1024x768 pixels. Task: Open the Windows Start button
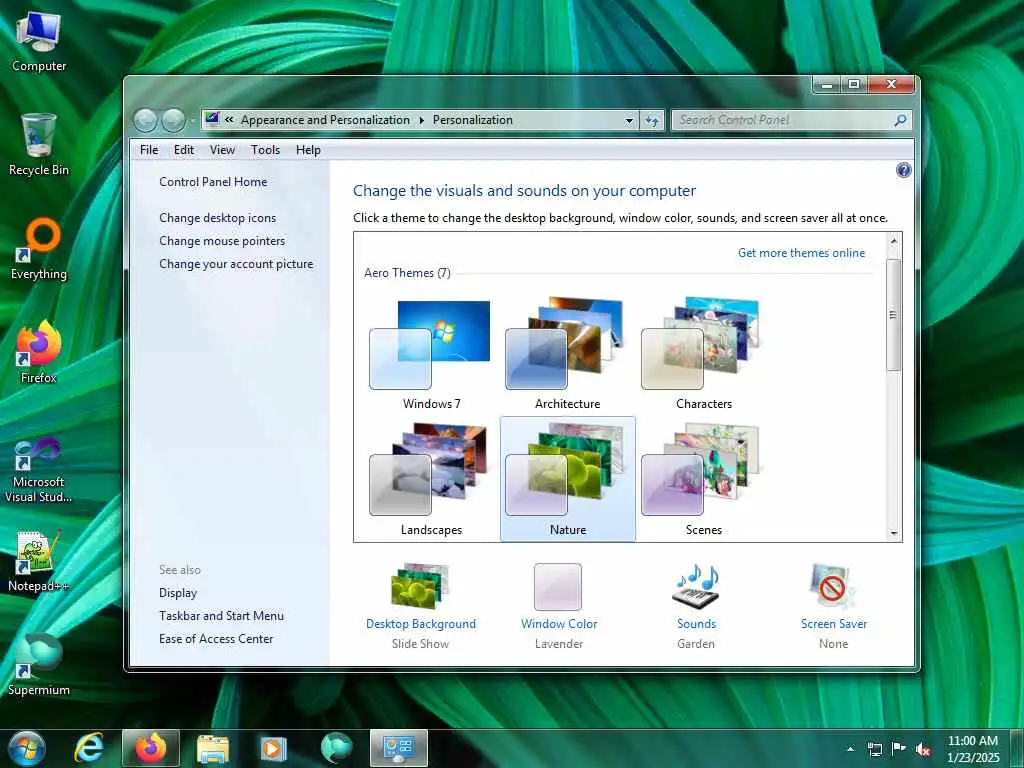point(27,748)
